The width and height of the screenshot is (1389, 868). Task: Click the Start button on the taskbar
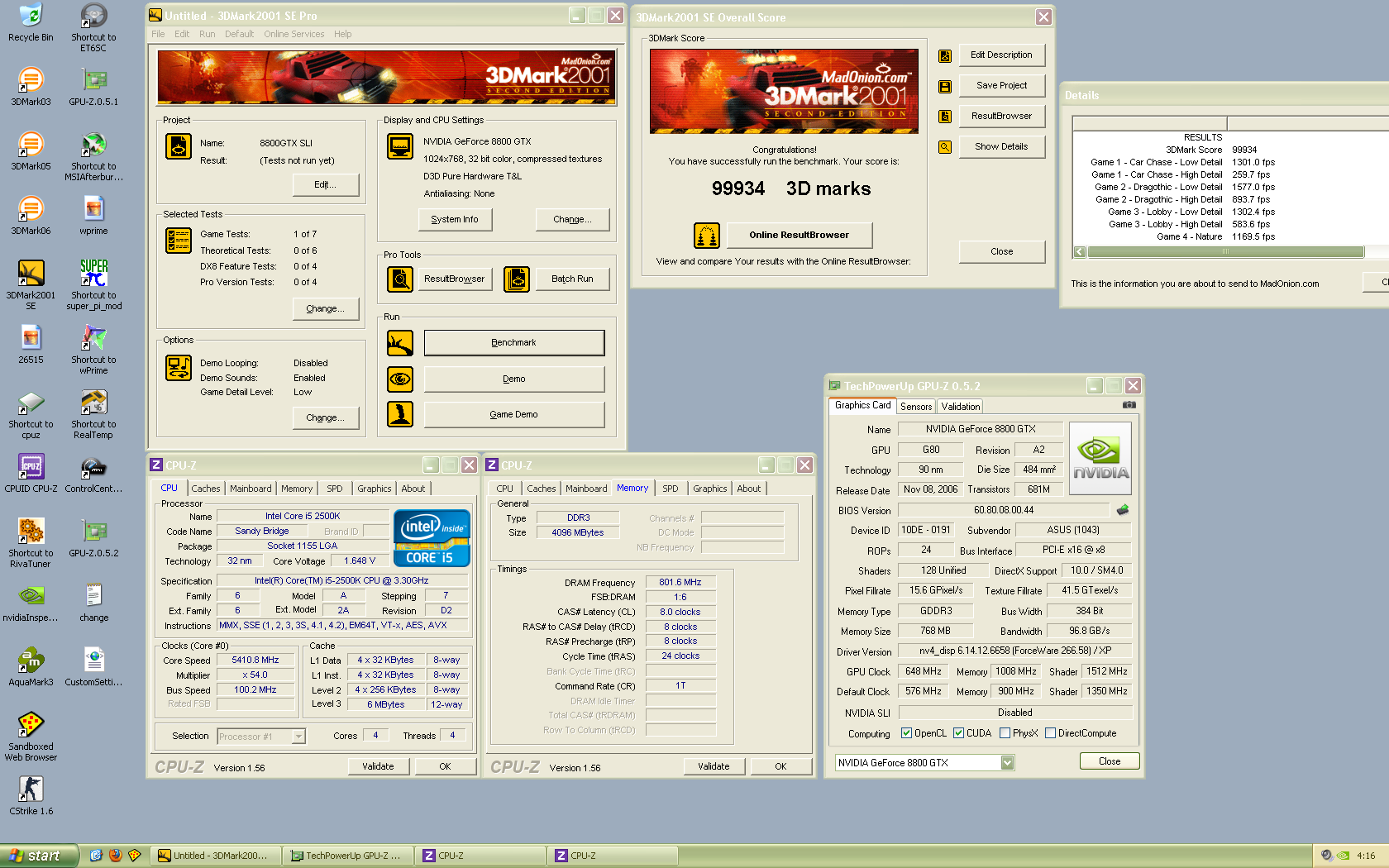tap(39, 856)
